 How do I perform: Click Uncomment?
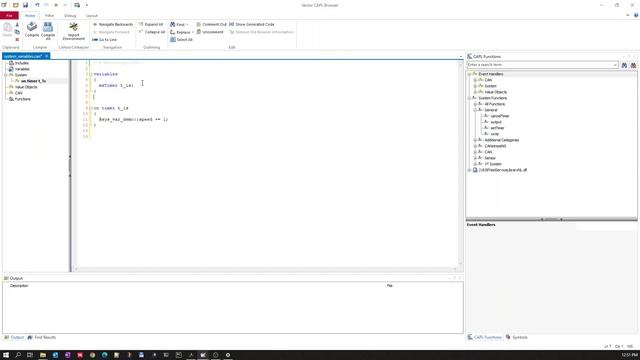210,32
